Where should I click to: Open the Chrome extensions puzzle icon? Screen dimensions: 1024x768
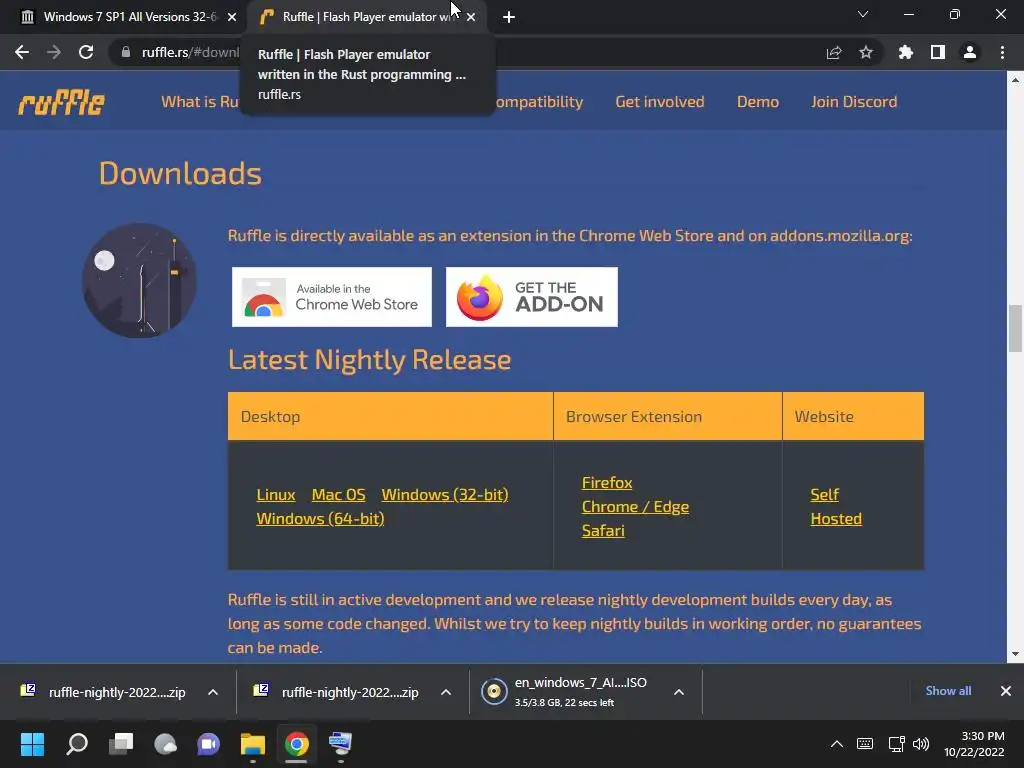[905, 52]
